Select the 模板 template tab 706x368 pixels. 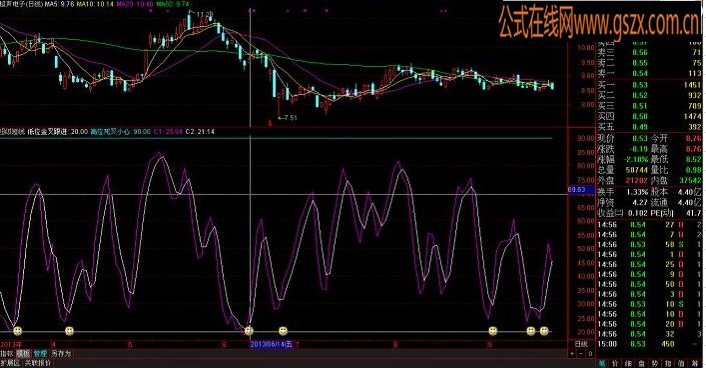[23, 354]
